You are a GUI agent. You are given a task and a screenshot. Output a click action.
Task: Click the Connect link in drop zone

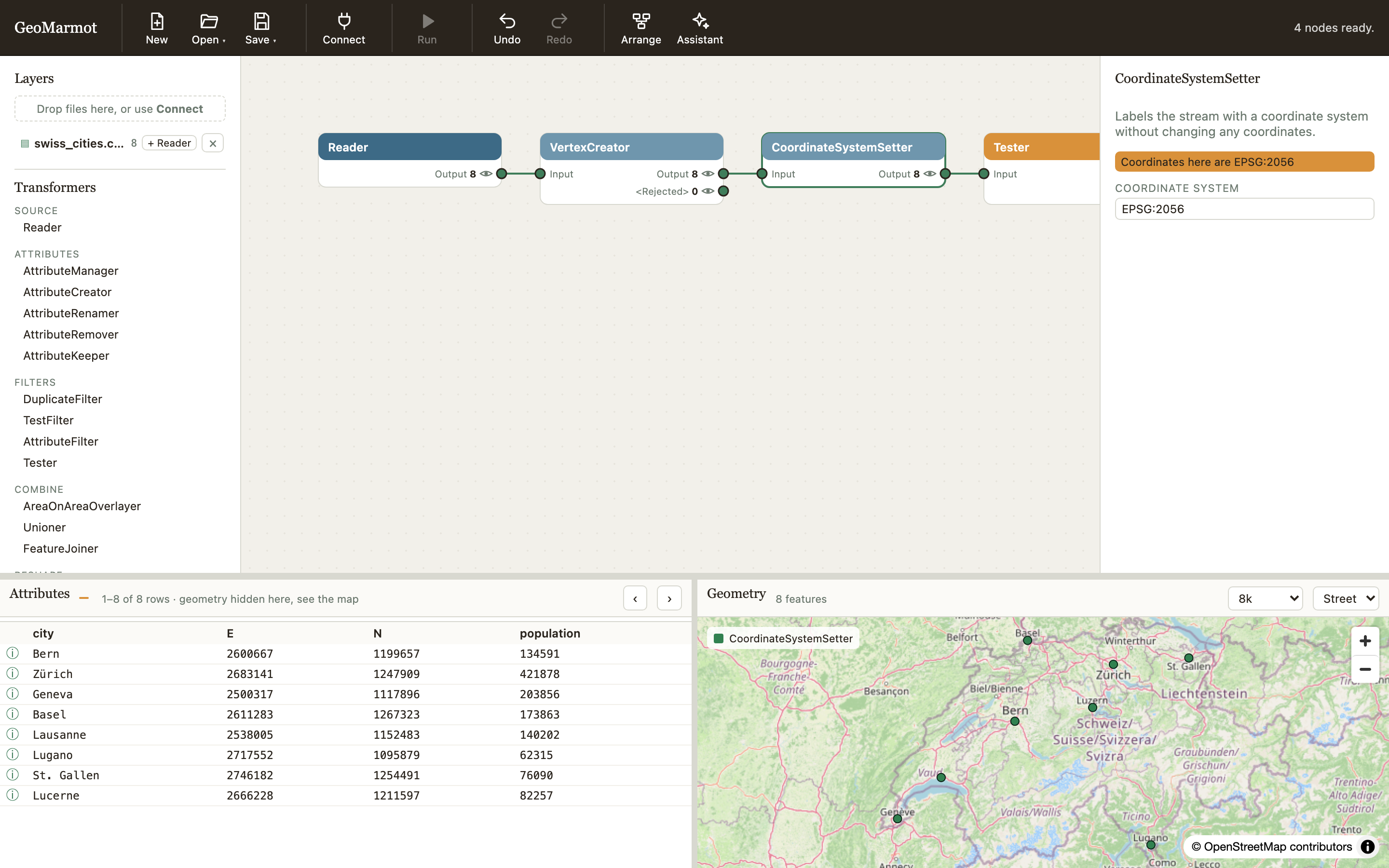point(179,109)
